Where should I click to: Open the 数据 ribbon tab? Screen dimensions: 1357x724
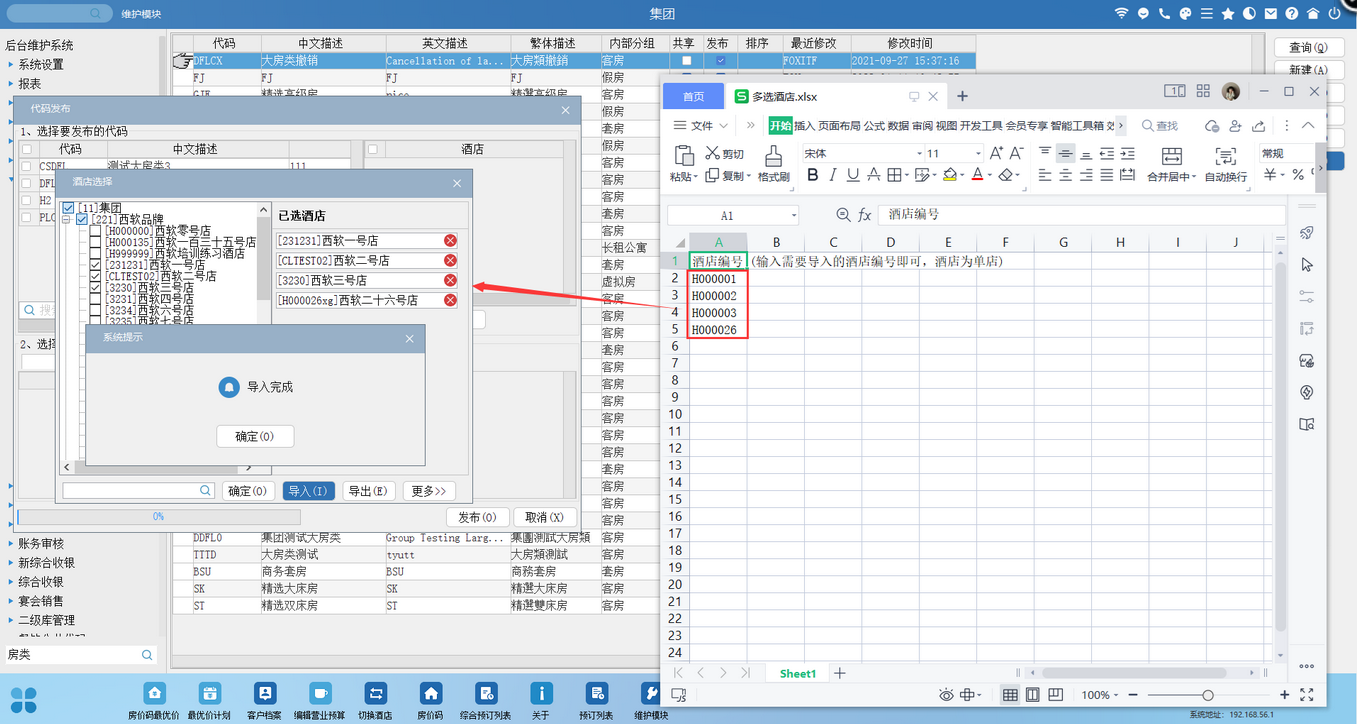(x=898, y=126)
